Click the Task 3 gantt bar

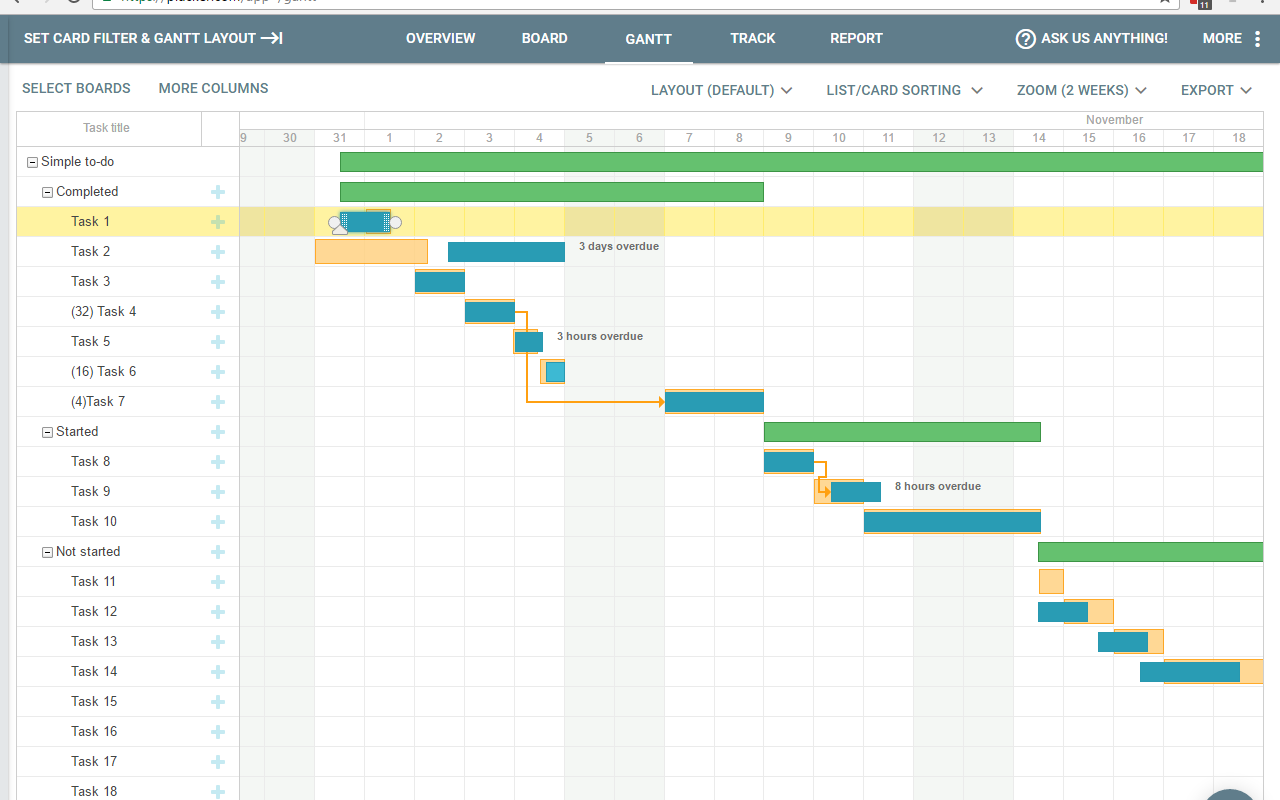440,282
